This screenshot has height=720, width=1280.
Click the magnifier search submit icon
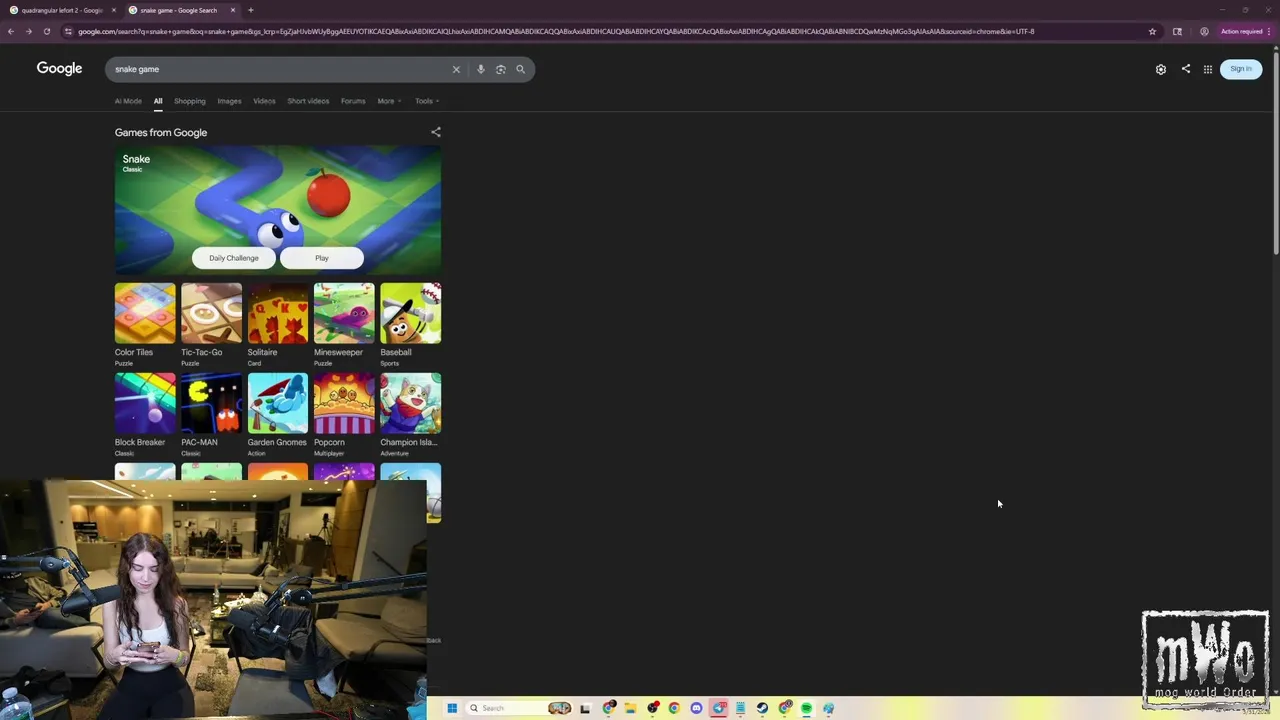click(x=520, y=69)
